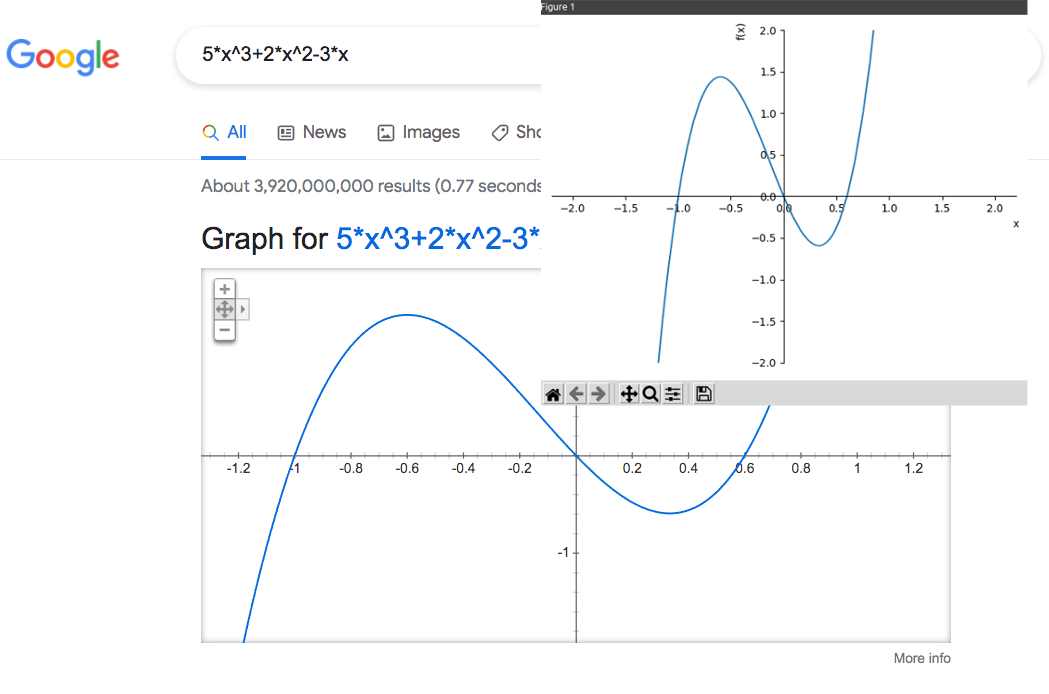Select the News search tab

325,131
